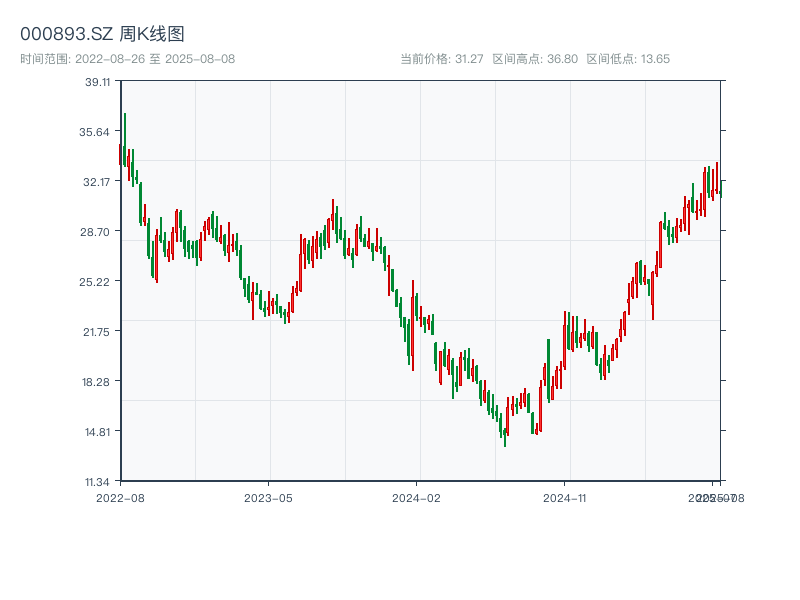Click the 时间范围 date range text
Image resolution: width=800 pixels, height=600 pixels.
tap(127, 59)
